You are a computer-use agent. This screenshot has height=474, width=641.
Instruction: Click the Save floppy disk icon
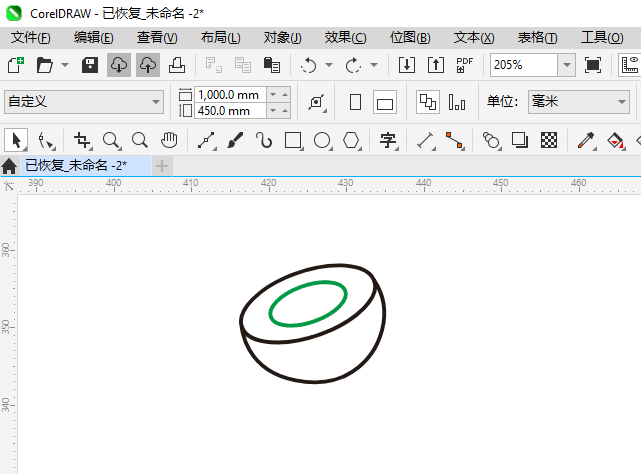click(89, 65)
